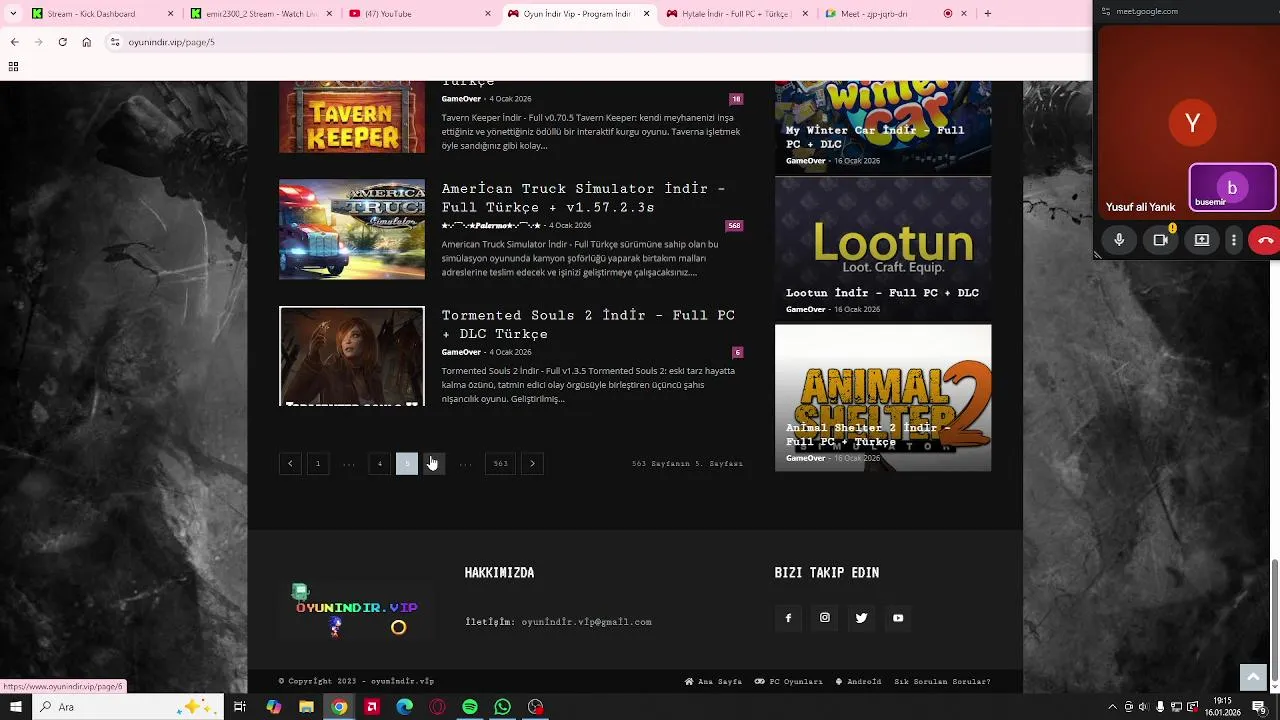The height and width of the screenshot is (720, 1280).
Task: Open the Windows Start menu
Action: click(x=15, y=707)
